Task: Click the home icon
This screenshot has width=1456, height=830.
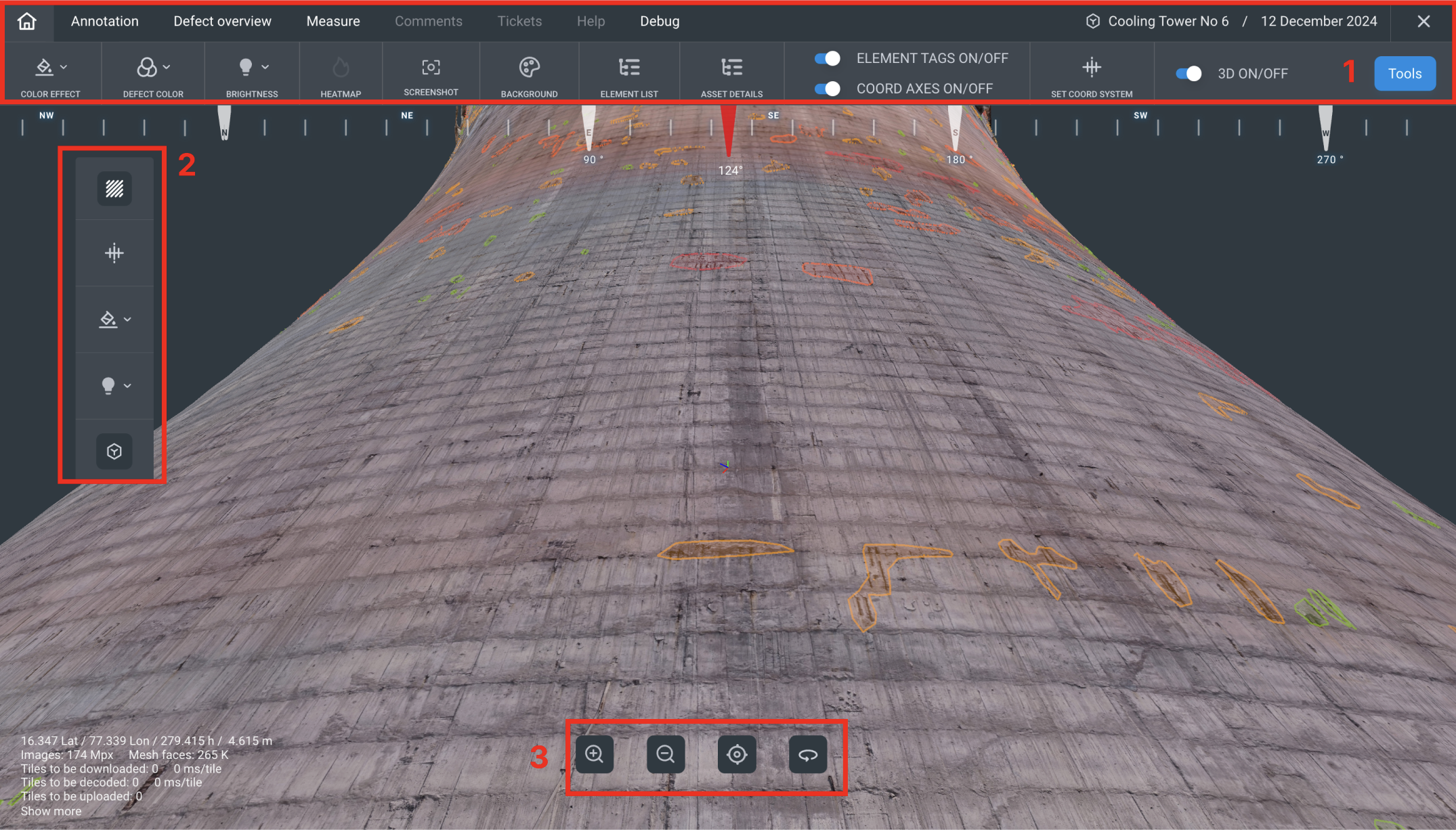Action: [x=27, y=21]
